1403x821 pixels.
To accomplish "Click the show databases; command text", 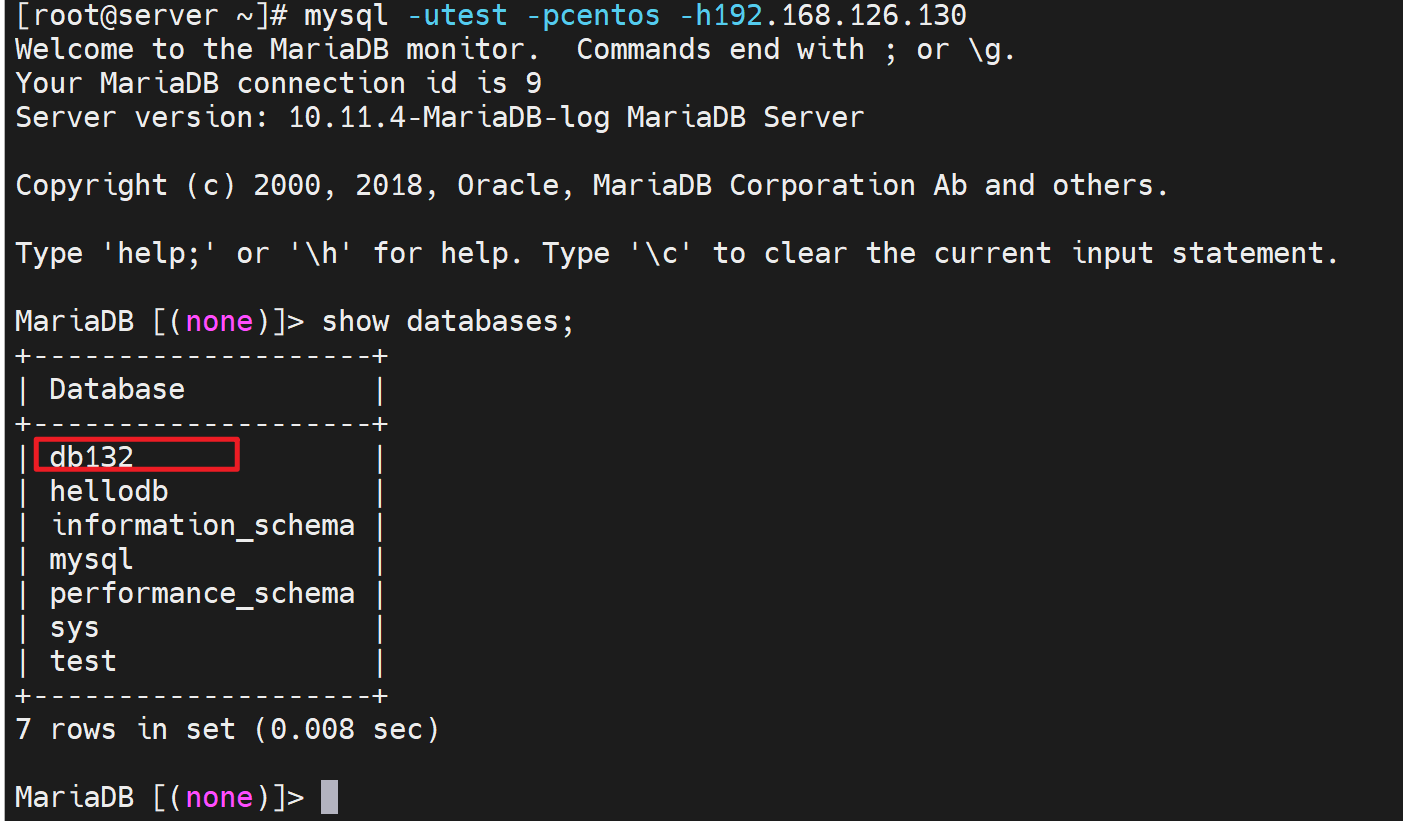I will pos(448,321).
